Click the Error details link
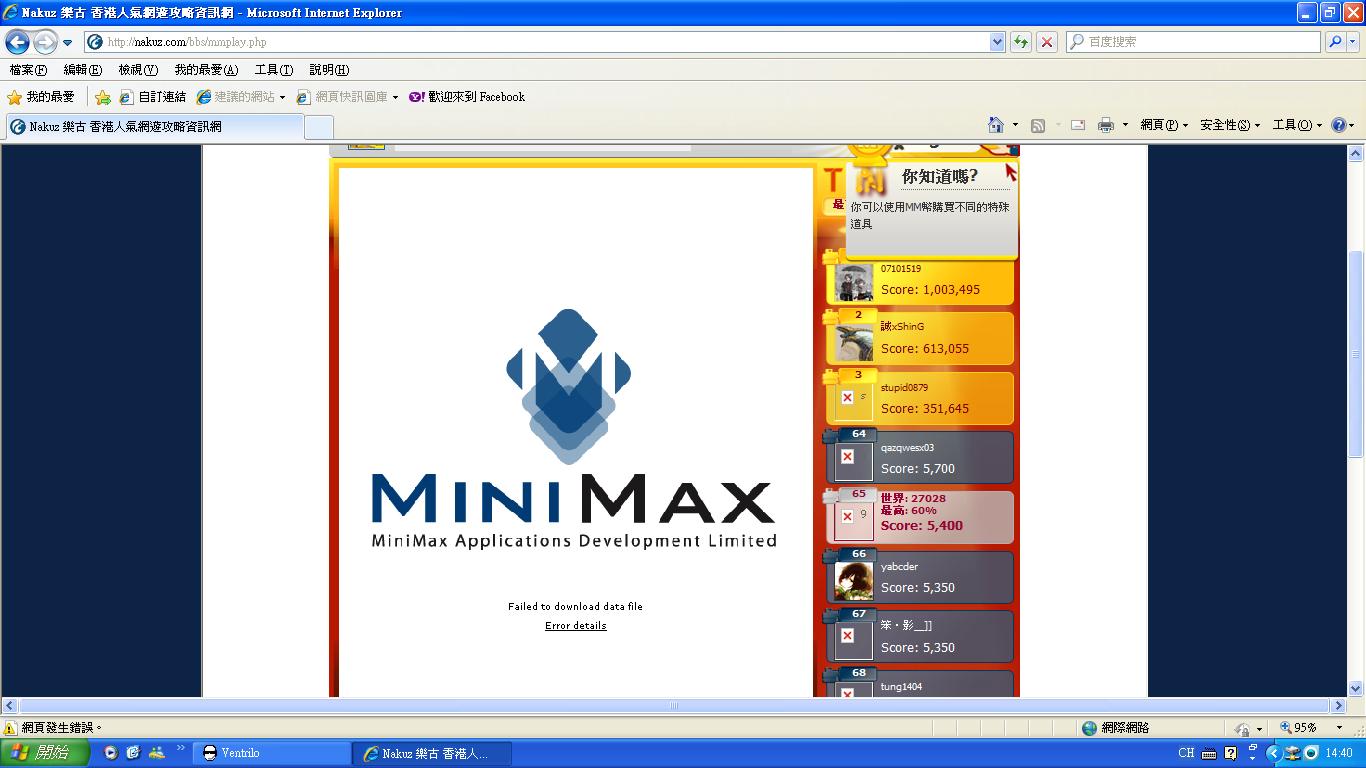 576,626
